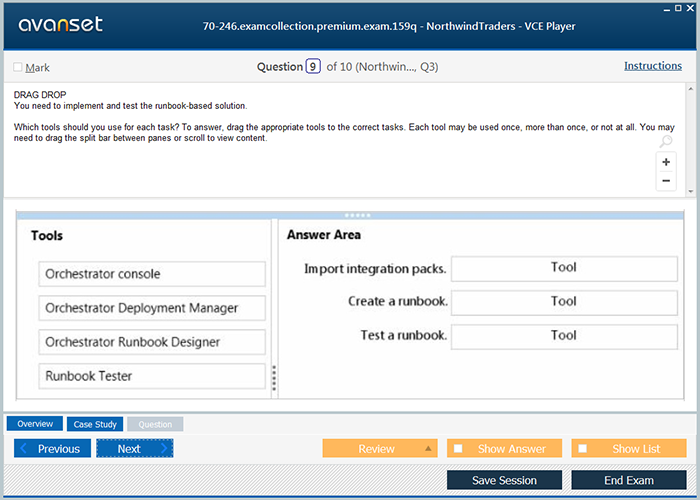Image resolution: width=700 pixels, height=500 pixels.
Task: Select the Orchestrator Deployment Manager tool
Action: pos(152,308)
